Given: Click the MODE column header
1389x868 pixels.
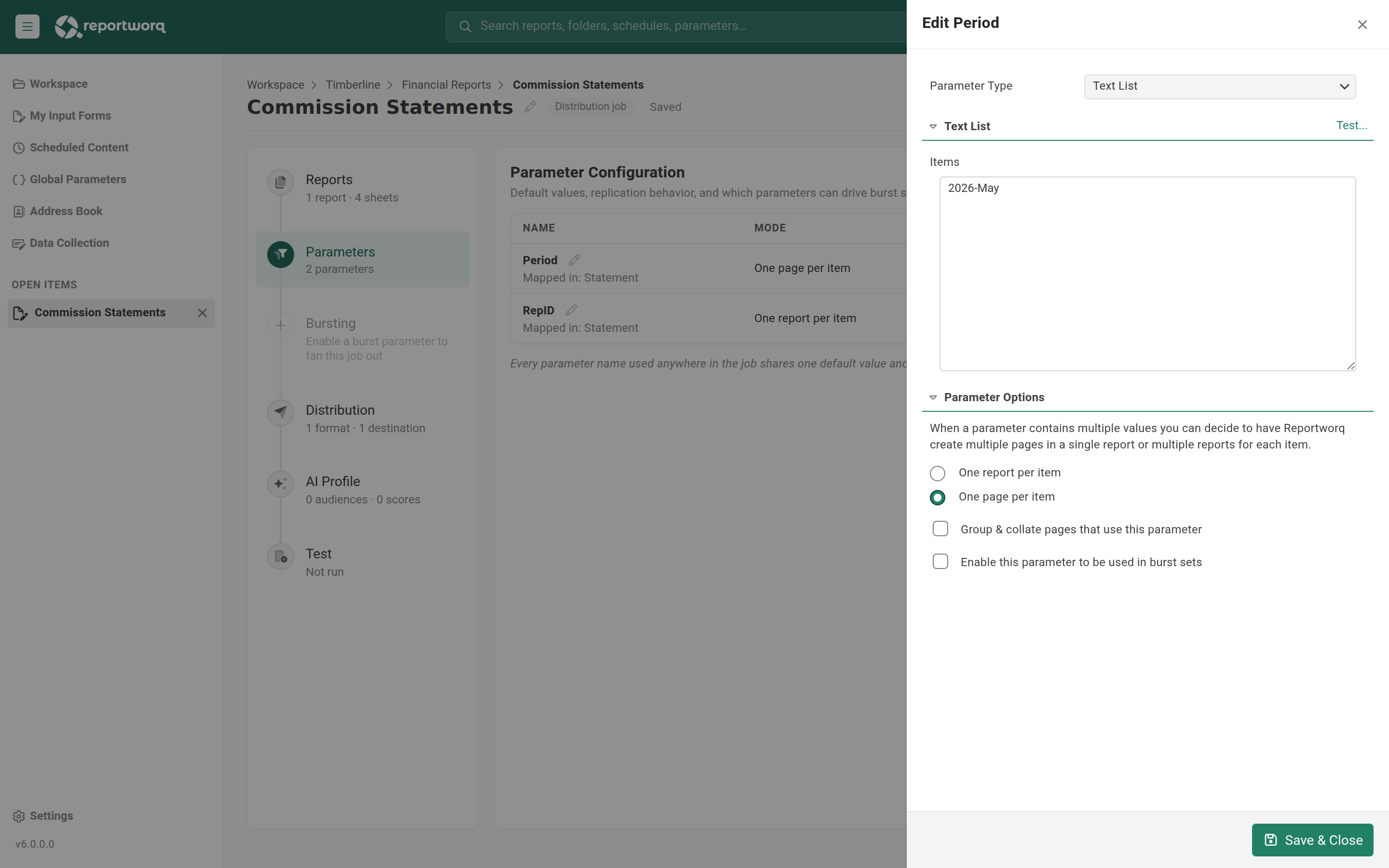Looking at the screenshot, I should click(770, 228).
